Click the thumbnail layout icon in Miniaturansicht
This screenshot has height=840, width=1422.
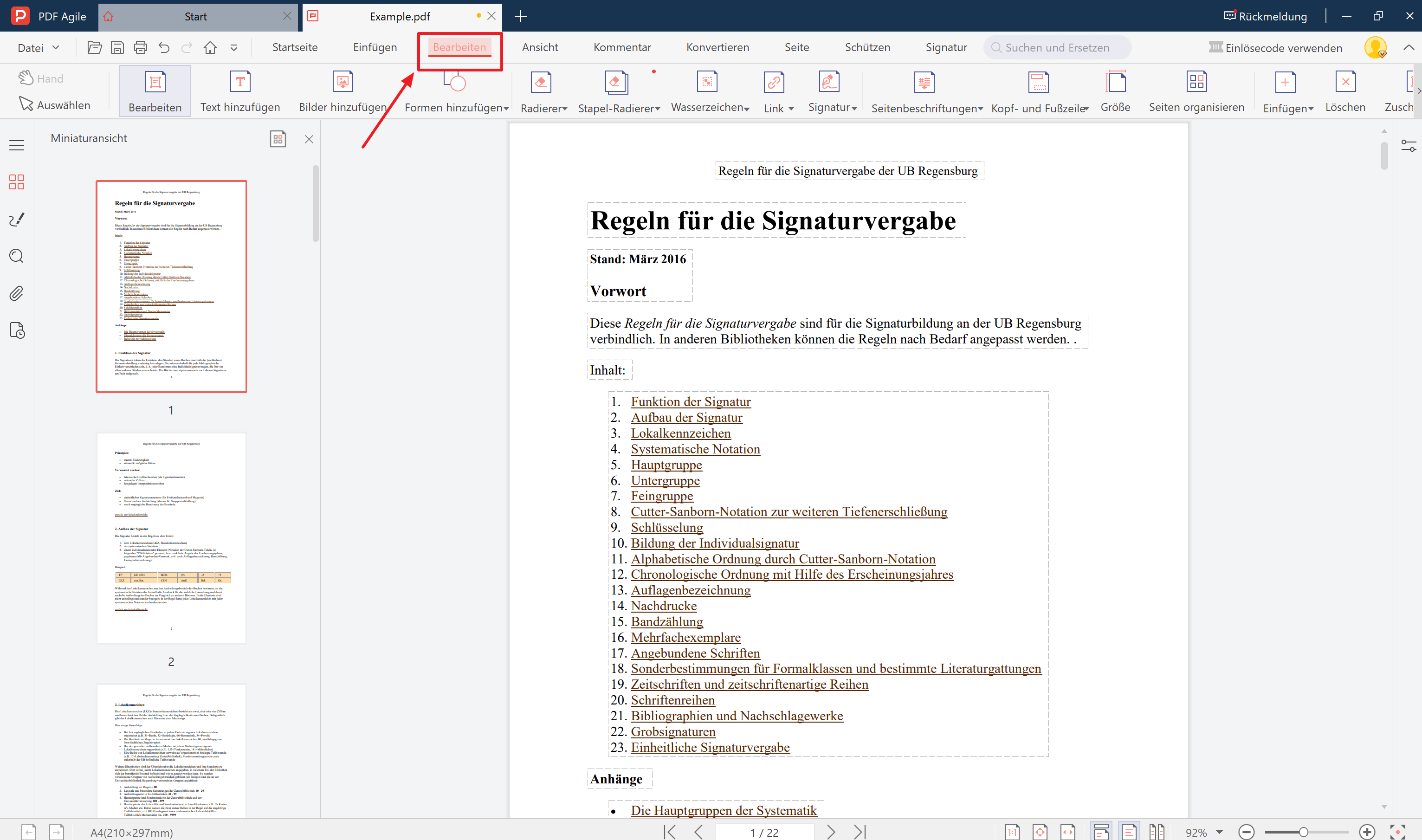click(x=278, y=139)
